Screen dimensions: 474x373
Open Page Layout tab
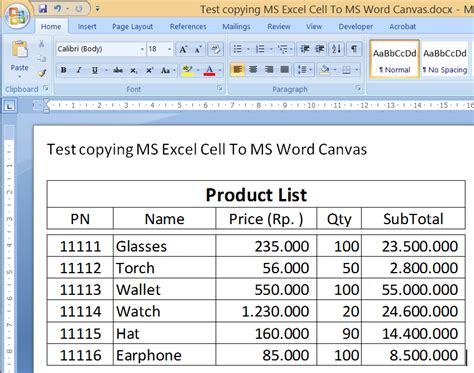coord(132,27)
